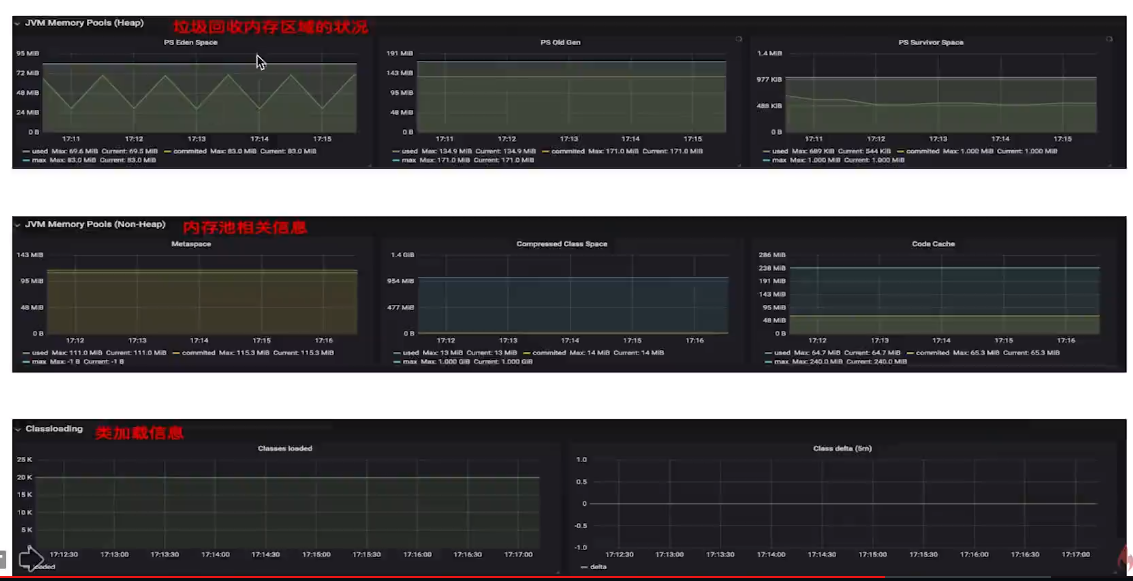Screen dimensions: 1133x581
Task: Click the red video progress bar at bottom
Action: (x=442, y=577)
